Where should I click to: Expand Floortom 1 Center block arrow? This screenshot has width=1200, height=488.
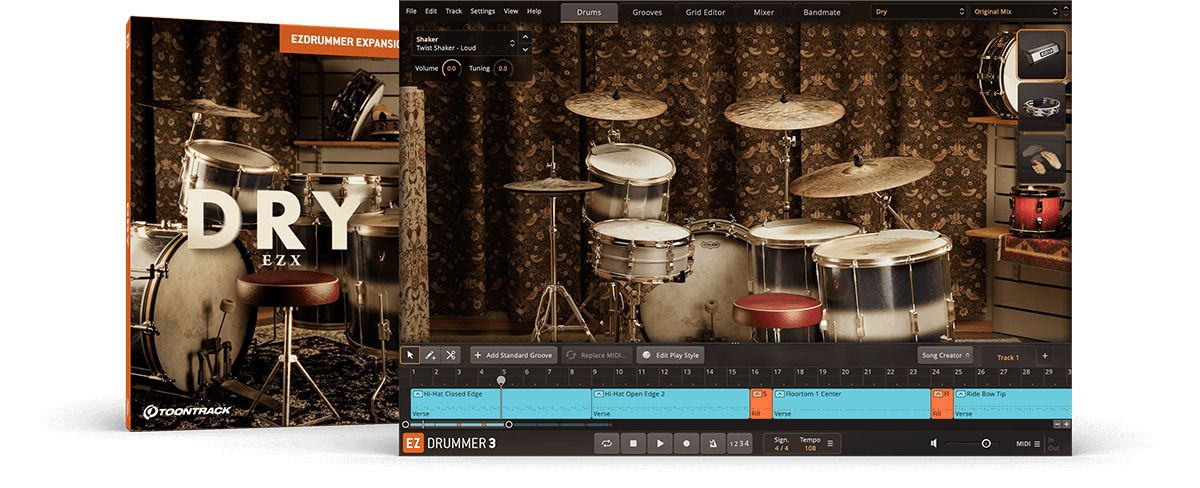(x=780, y=394)
